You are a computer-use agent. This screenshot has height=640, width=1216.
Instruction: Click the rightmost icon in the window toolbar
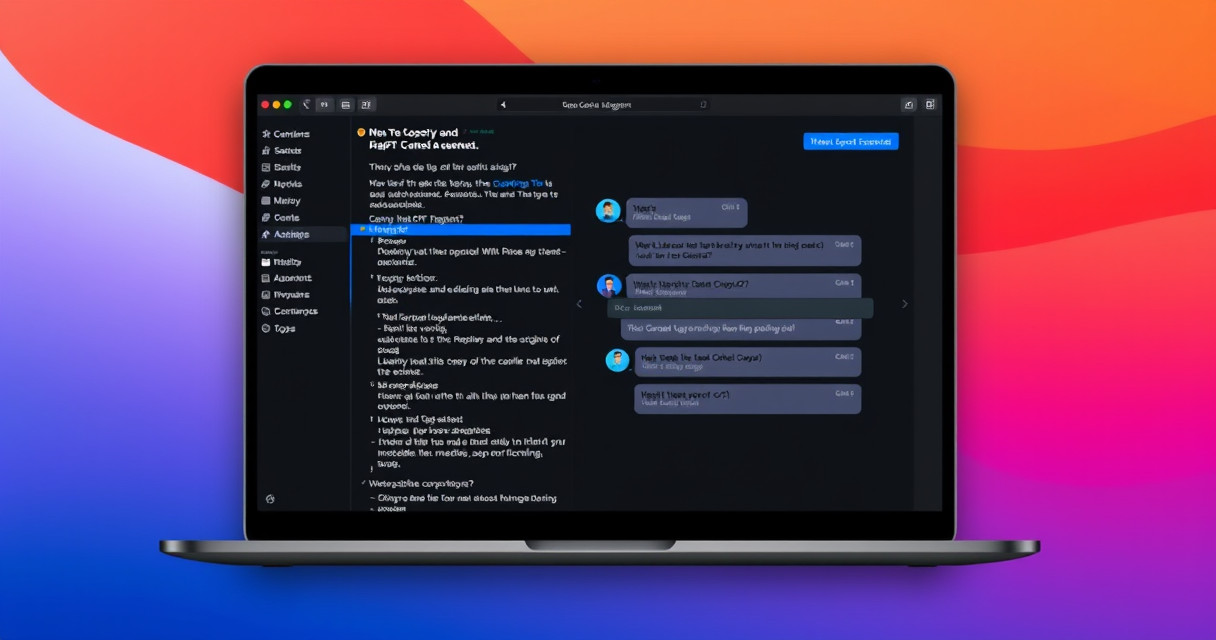click(930, 104)
